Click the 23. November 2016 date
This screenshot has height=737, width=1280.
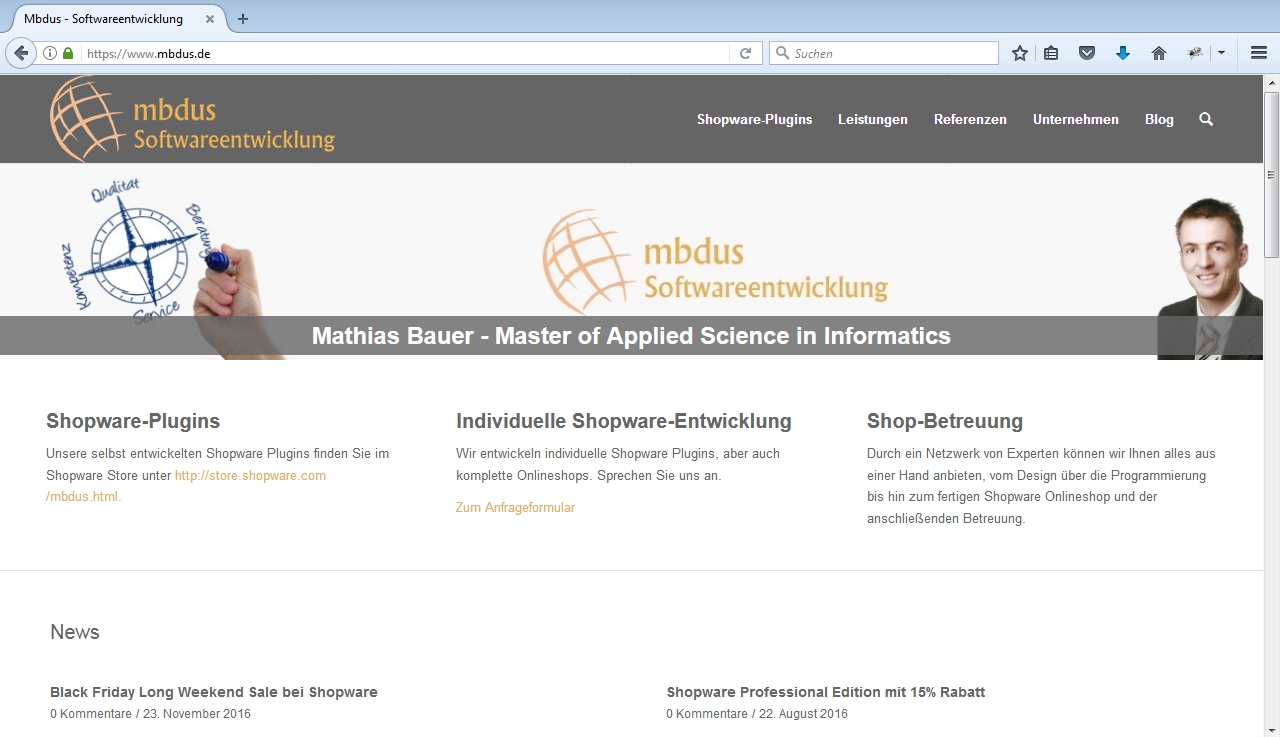197,714
